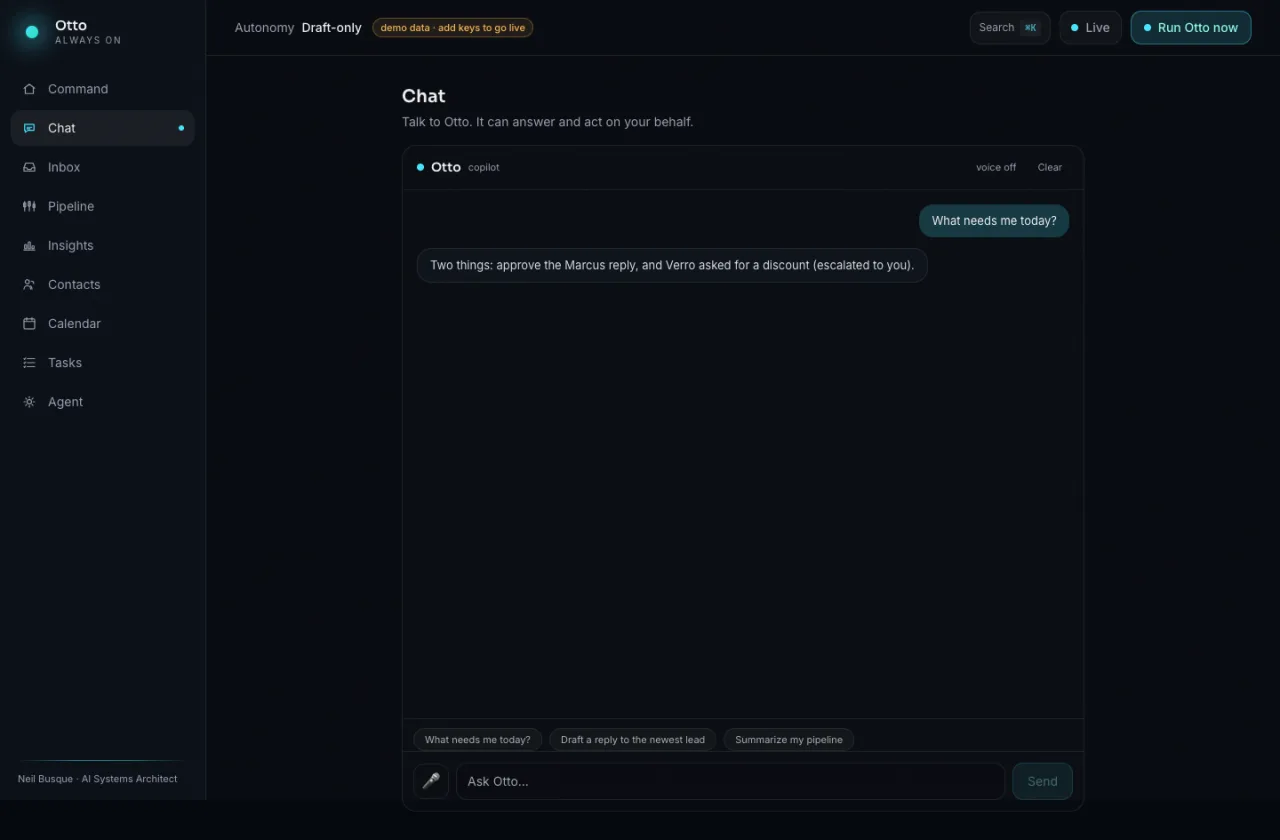Open the Agent gear icon

click(x=29, y=401)
